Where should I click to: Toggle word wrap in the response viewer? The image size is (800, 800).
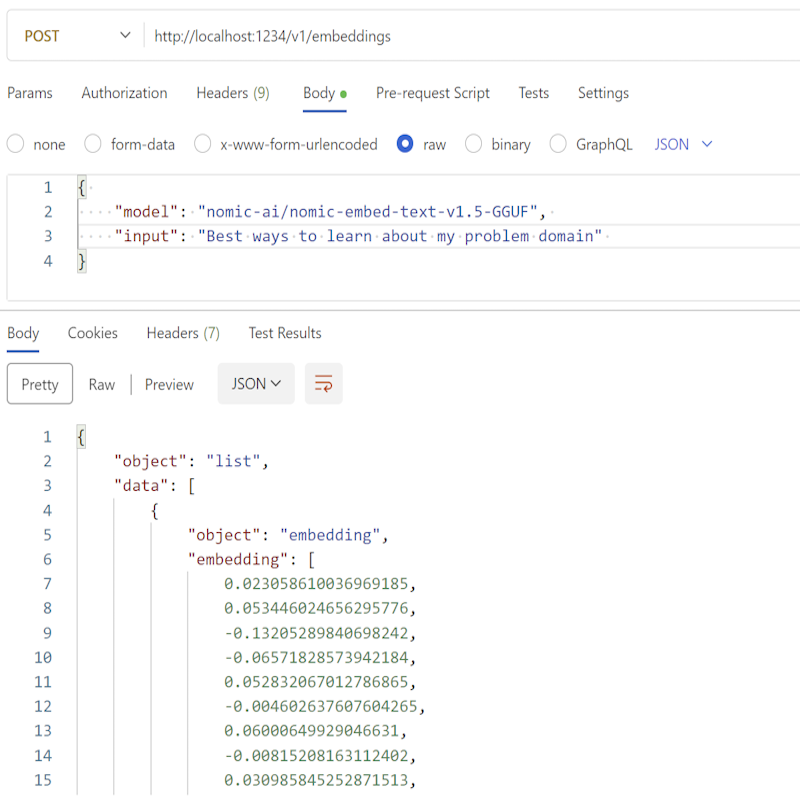tap(323, 384)
